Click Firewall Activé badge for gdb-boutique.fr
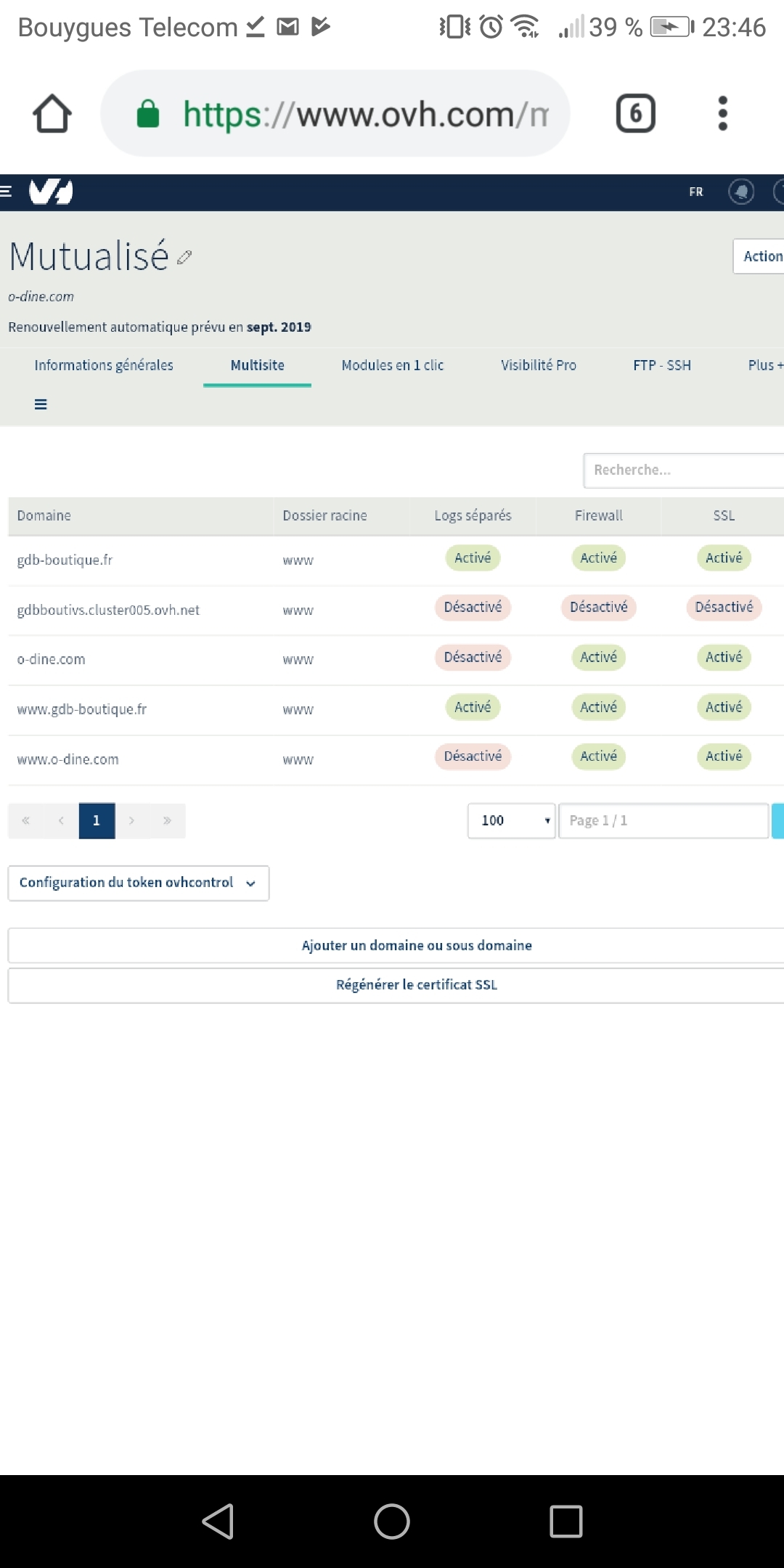The width and height of the screenshot is (784, 1568). pyautogui.click(x=598, y=558)
